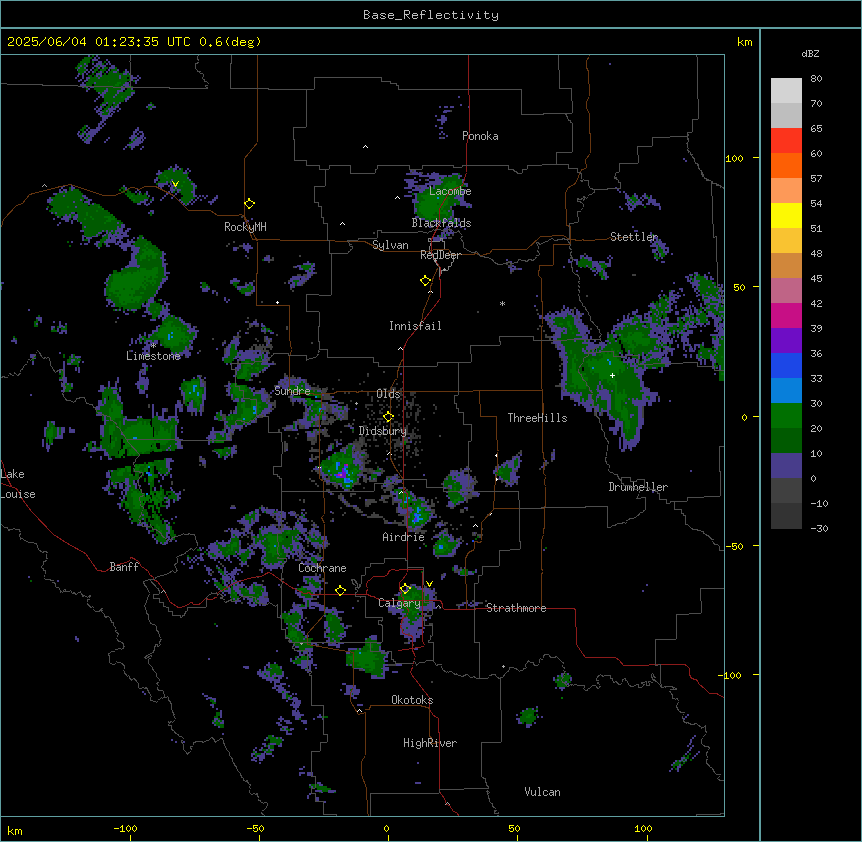This screenshot has width=862, height=842.
Task: Click the Lake Louise label
Action: click(x=18, y=484)
